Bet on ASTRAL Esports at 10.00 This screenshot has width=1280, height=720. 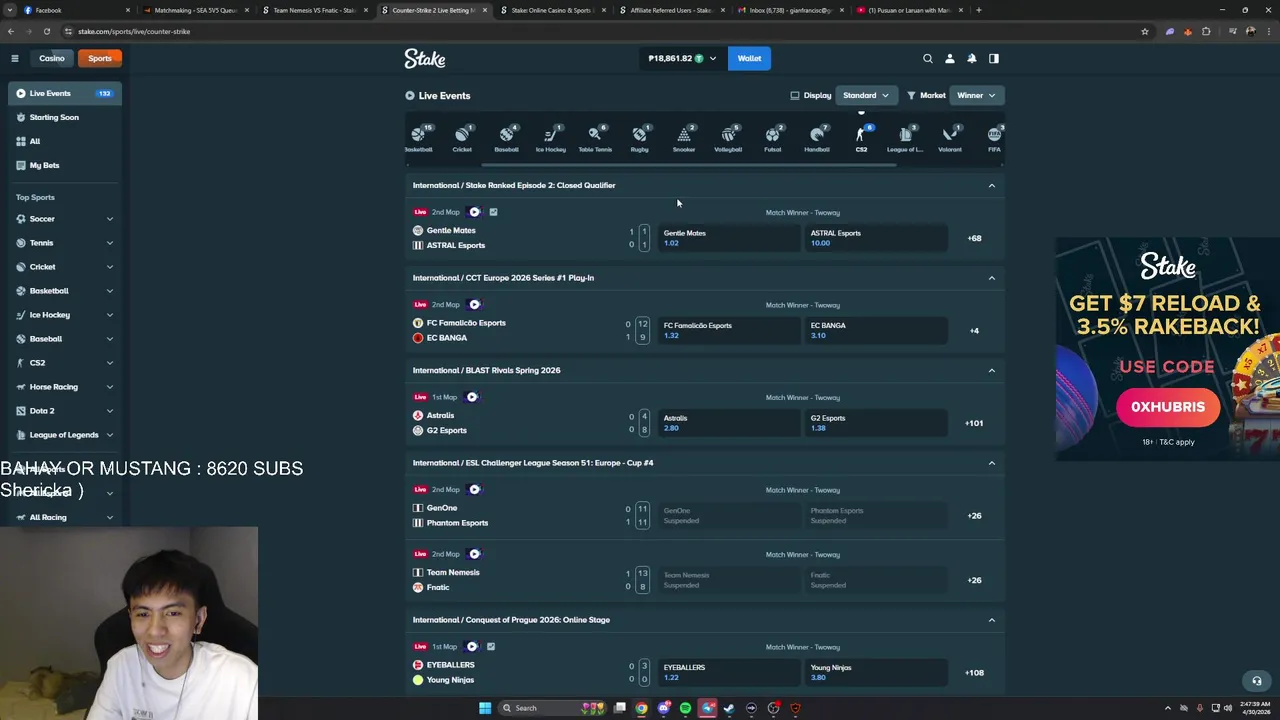pyautogui.click(x=874, y=238)
